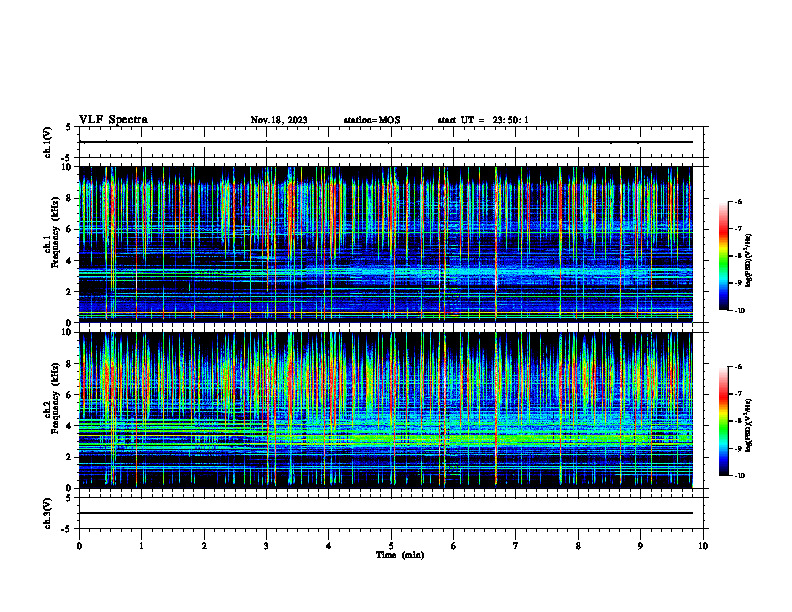Click the ch.1 PSD color bar
Screen dimensions: 792x612
pos(723,256)
